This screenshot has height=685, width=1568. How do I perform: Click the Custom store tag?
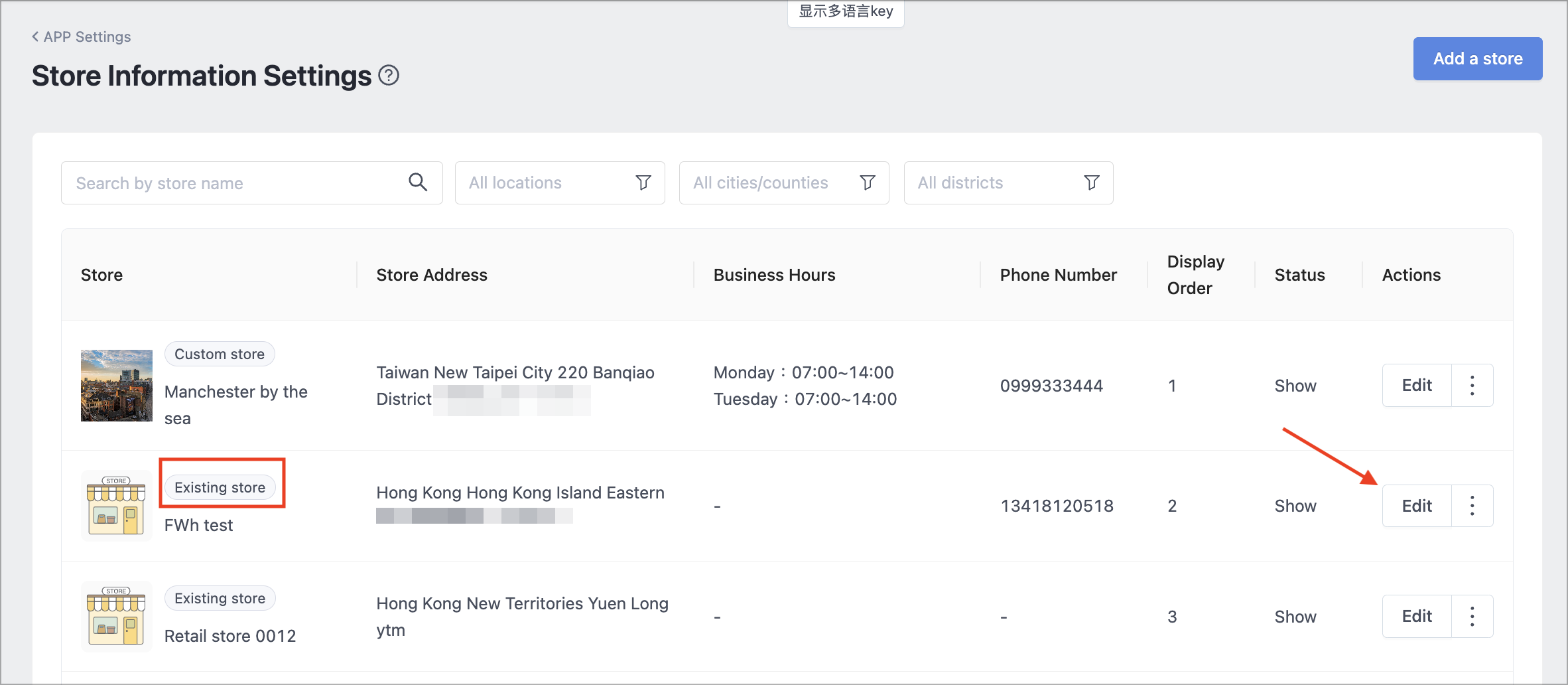pos(220,354)
